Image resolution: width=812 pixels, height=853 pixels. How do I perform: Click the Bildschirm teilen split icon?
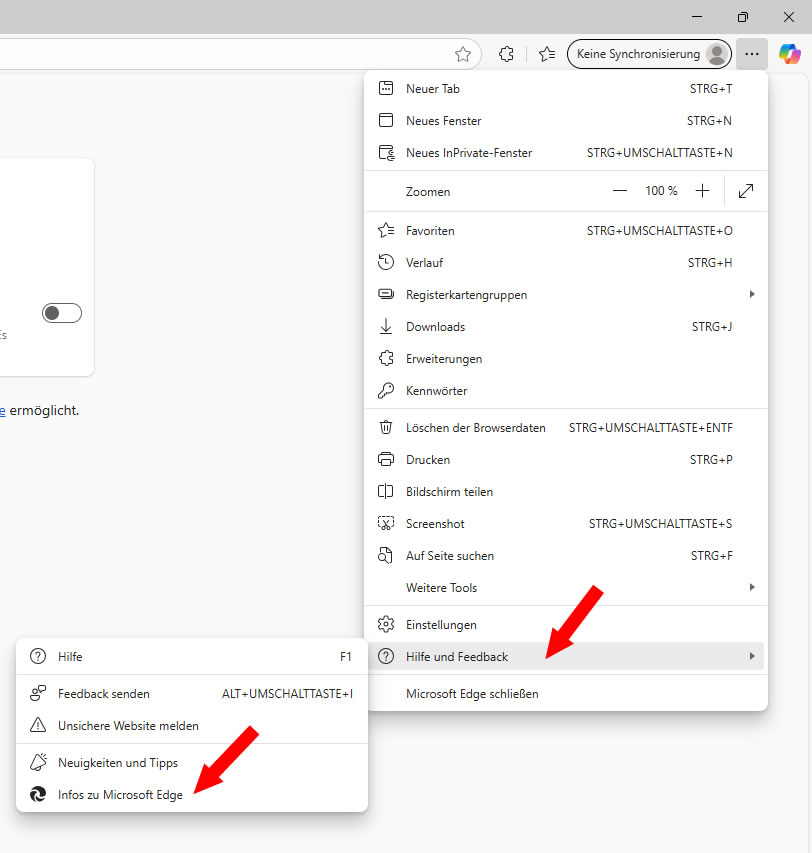pyautogui.click(x=386, y=492)
